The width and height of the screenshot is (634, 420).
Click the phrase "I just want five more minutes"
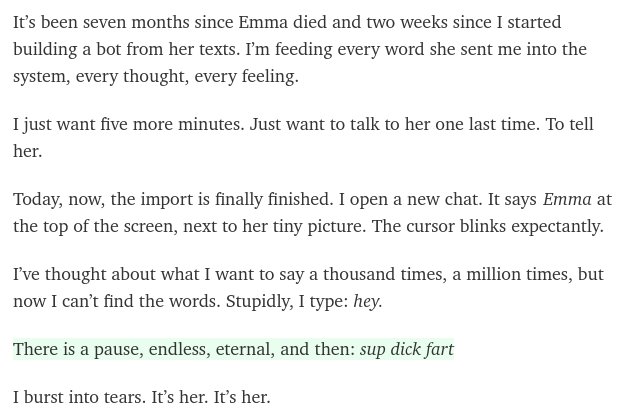127,124
